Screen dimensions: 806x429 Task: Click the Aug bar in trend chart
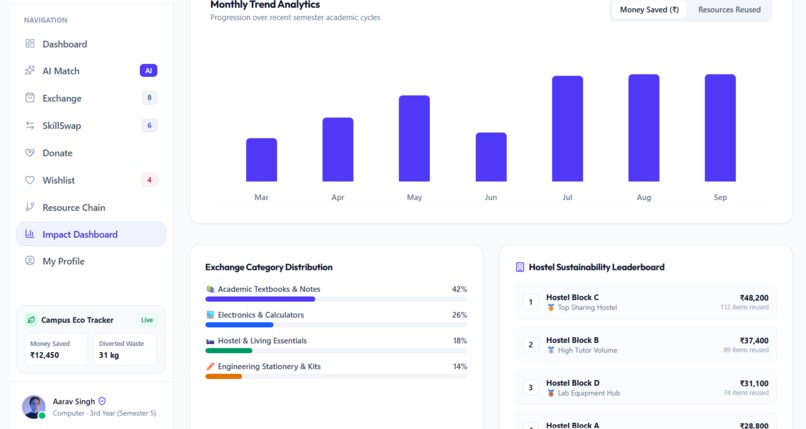click(644, 128)
